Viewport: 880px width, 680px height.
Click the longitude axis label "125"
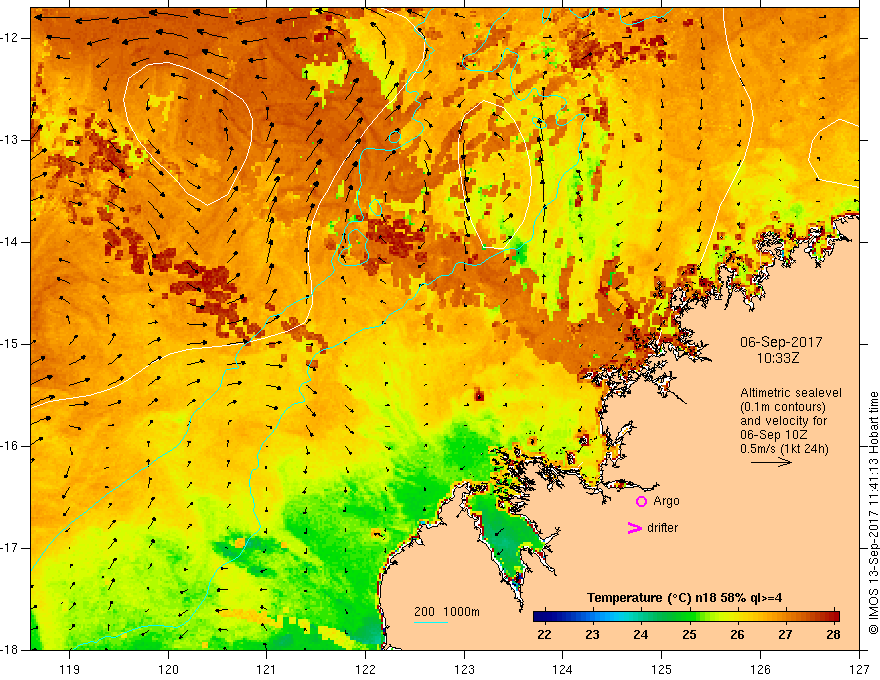[662, 669]
